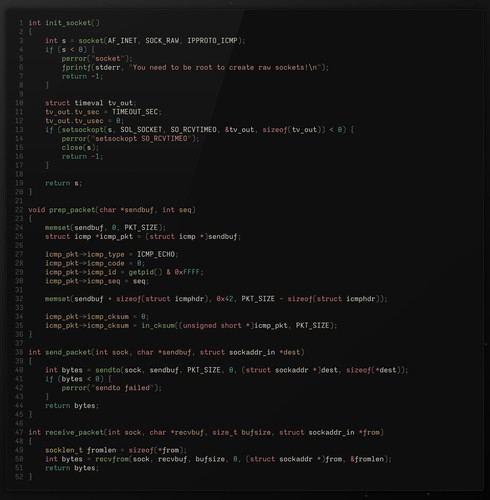Click *icmp_pkt declaration on line 25
This screenshot has height=500, width=490.
114,236
